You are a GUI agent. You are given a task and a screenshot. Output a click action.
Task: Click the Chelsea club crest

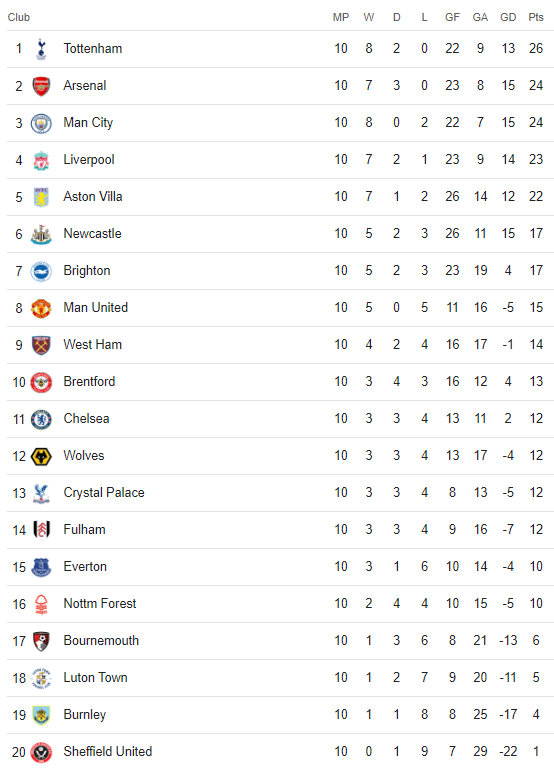pyautogui.click(x=41, y=419)
